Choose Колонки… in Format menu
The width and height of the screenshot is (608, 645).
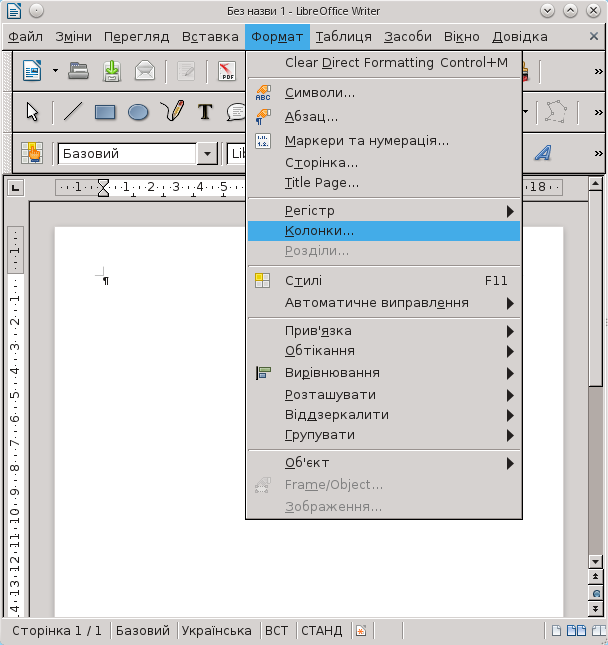pos(384,231)
